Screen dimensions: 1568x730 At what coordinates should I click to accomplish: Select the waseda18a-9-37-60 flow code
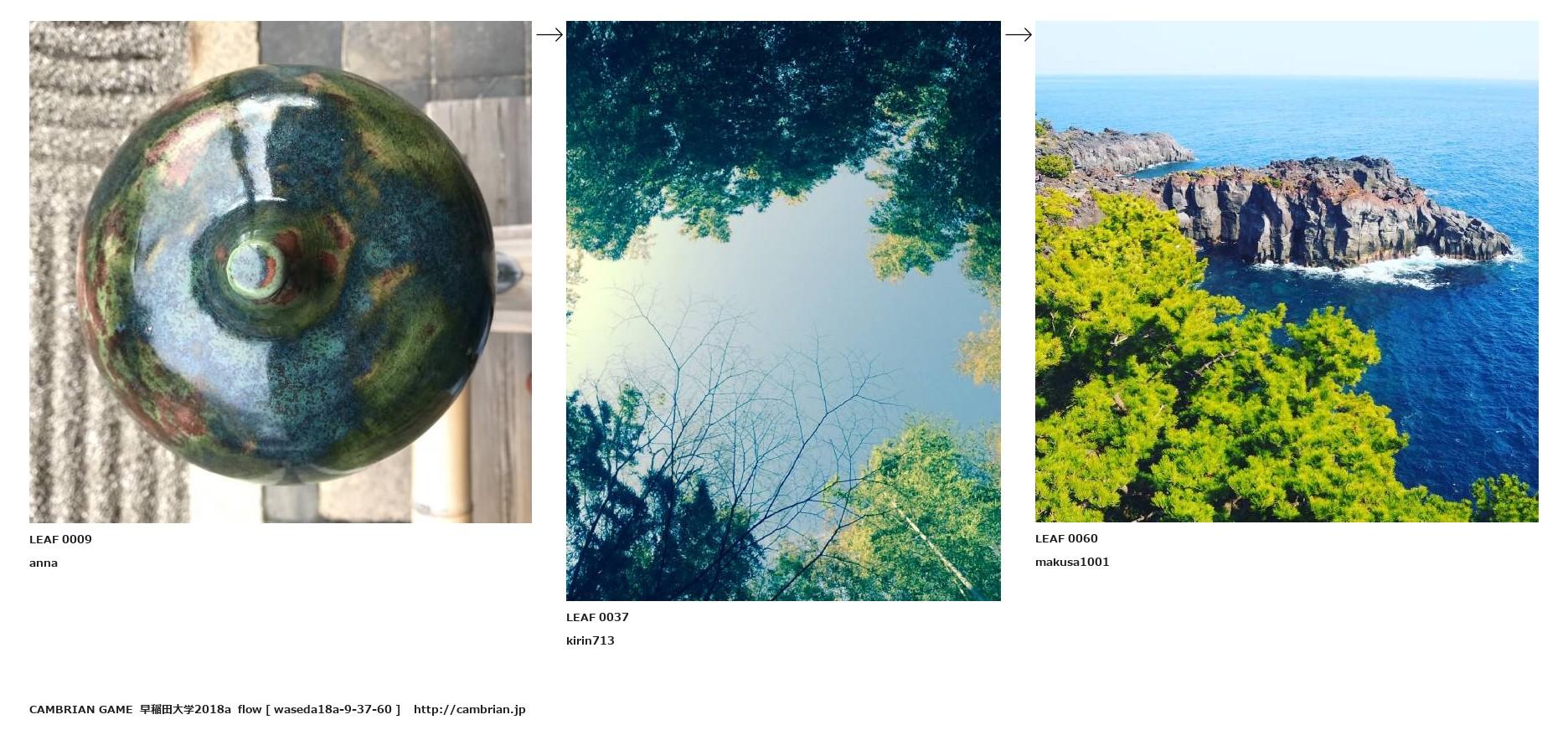(333, 709)
